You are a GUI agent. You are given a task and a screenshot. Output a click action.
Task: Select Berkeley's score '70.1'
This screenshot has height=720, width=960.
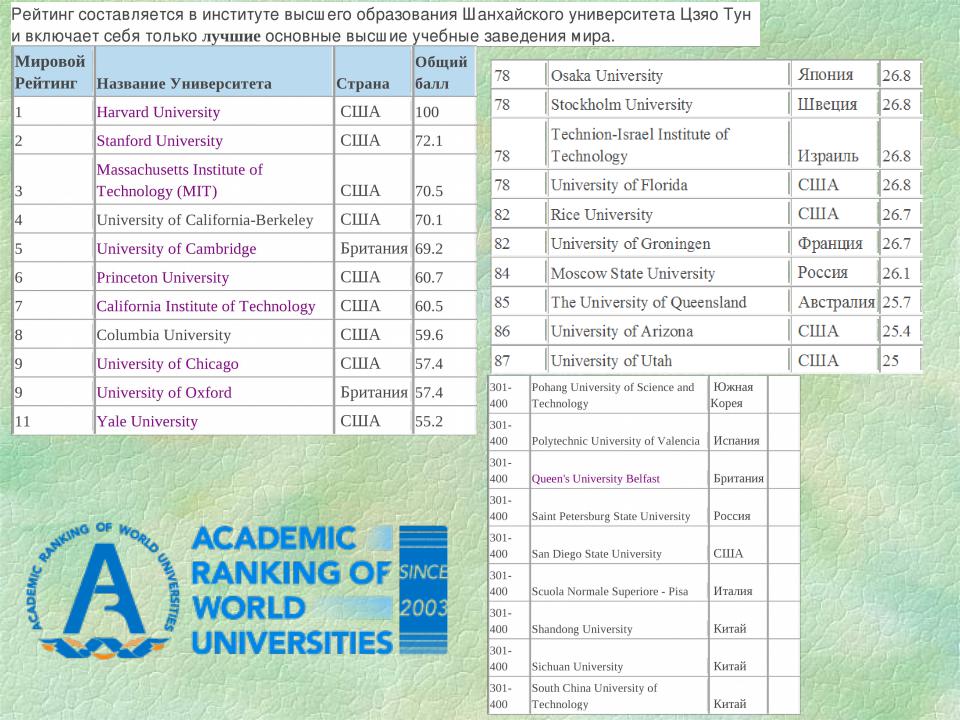pos(444,220)
